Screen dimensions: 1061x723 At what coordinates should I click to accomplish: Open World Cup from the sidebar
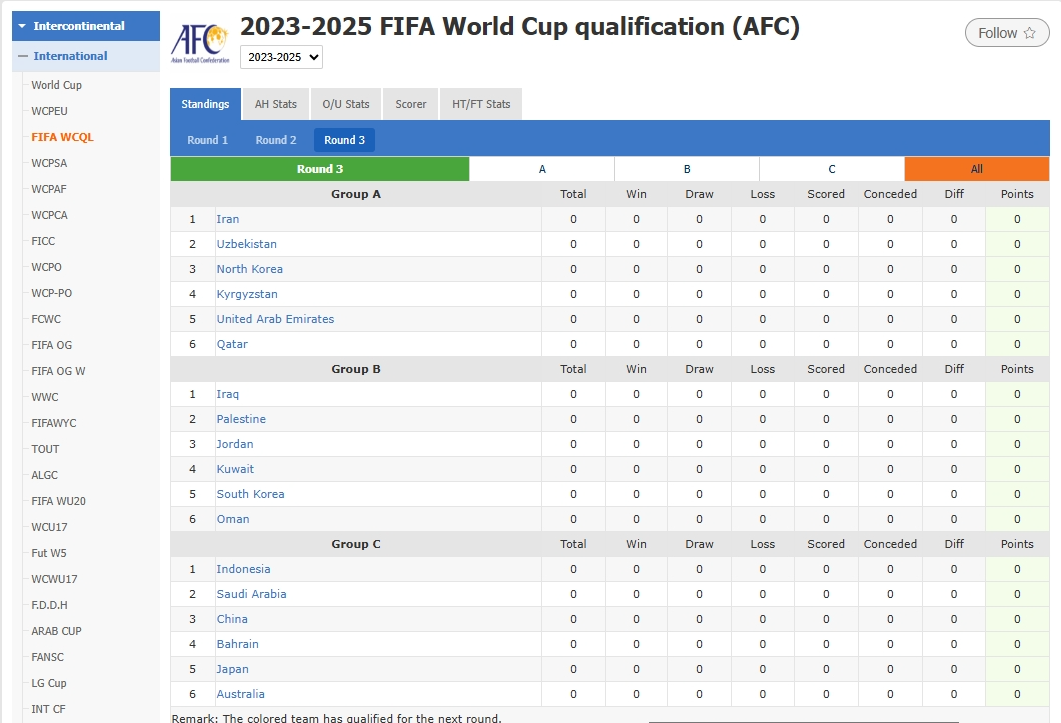(x=57, y=85)
